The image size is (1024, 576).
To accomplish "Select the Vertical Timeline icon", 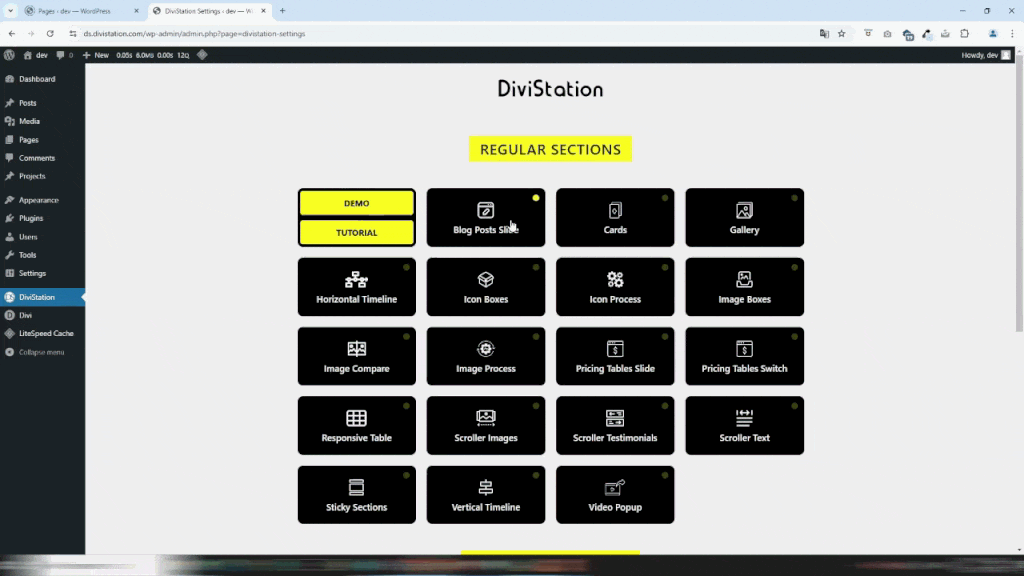I will coord(486,487).
